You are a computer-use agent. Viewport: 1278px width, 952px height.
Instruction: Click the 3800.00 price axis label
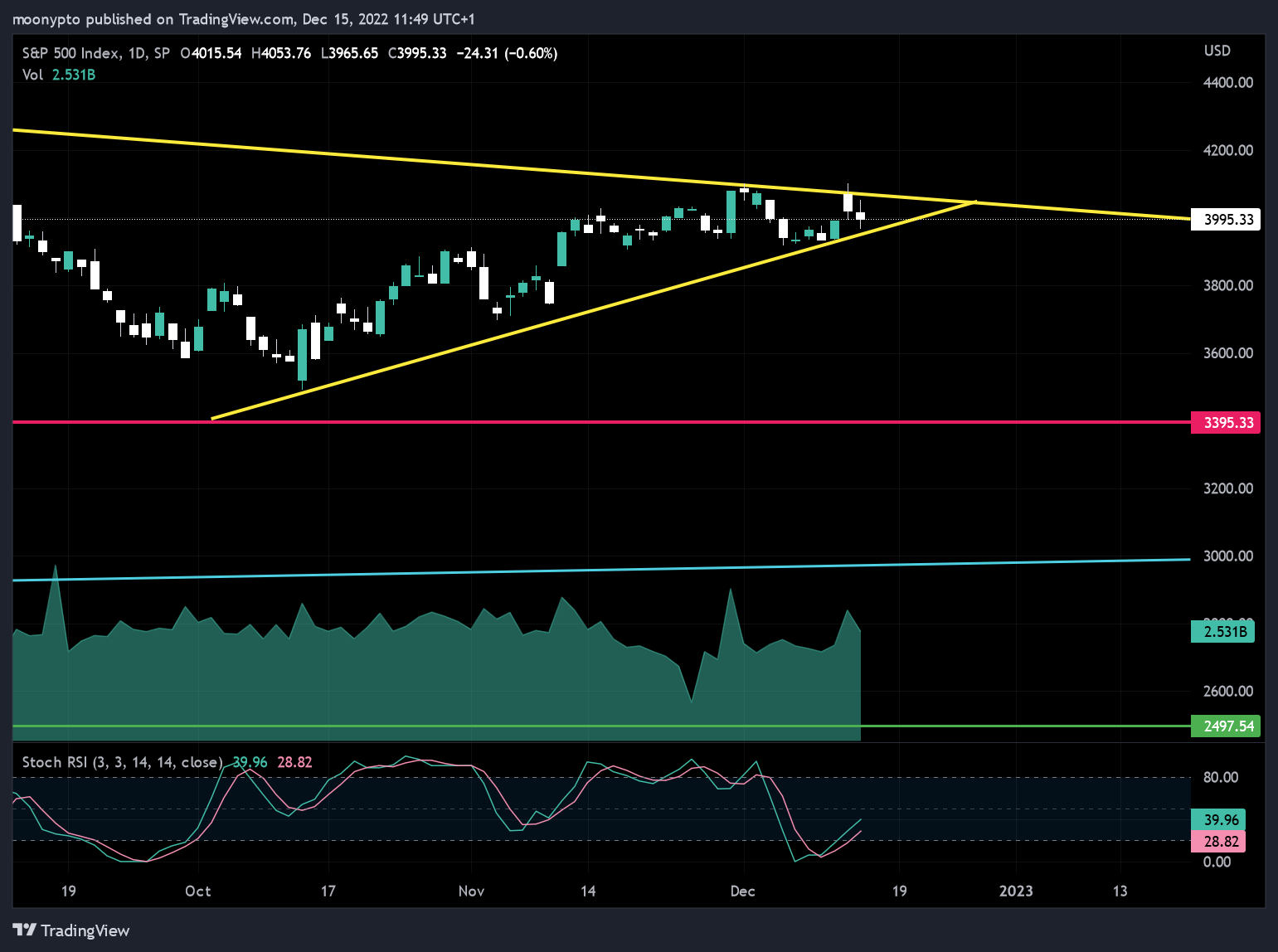[1227, 285]
